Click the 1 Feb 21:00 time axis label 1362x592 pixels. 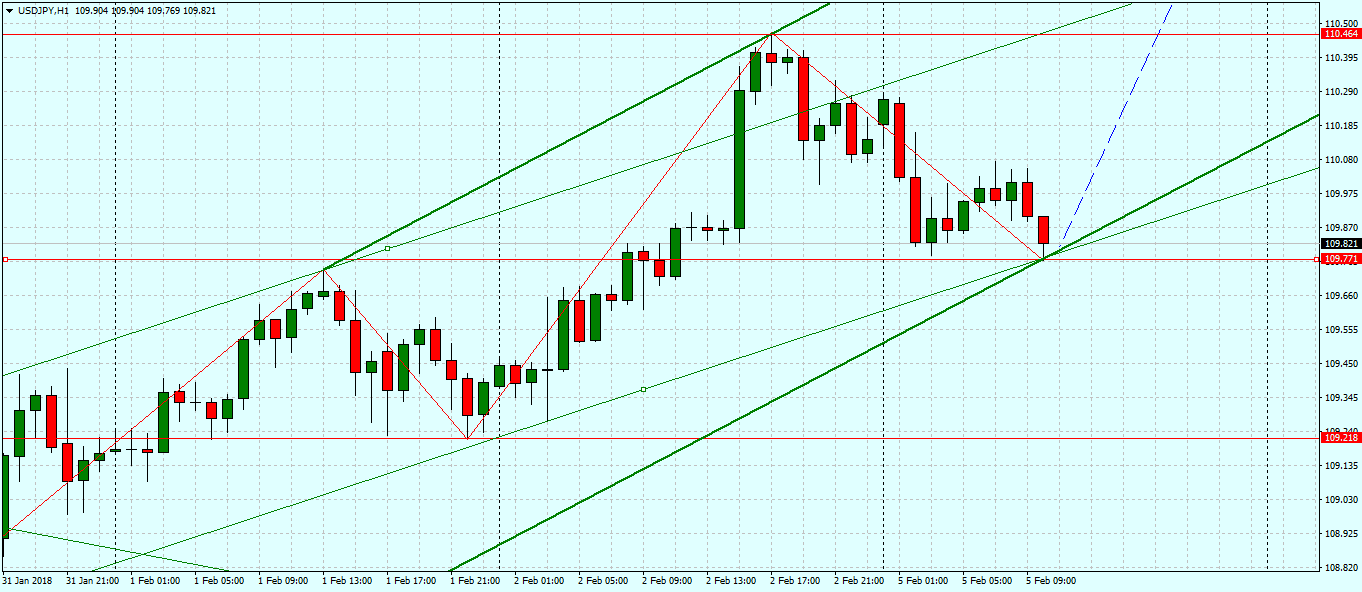click(474, 580)
